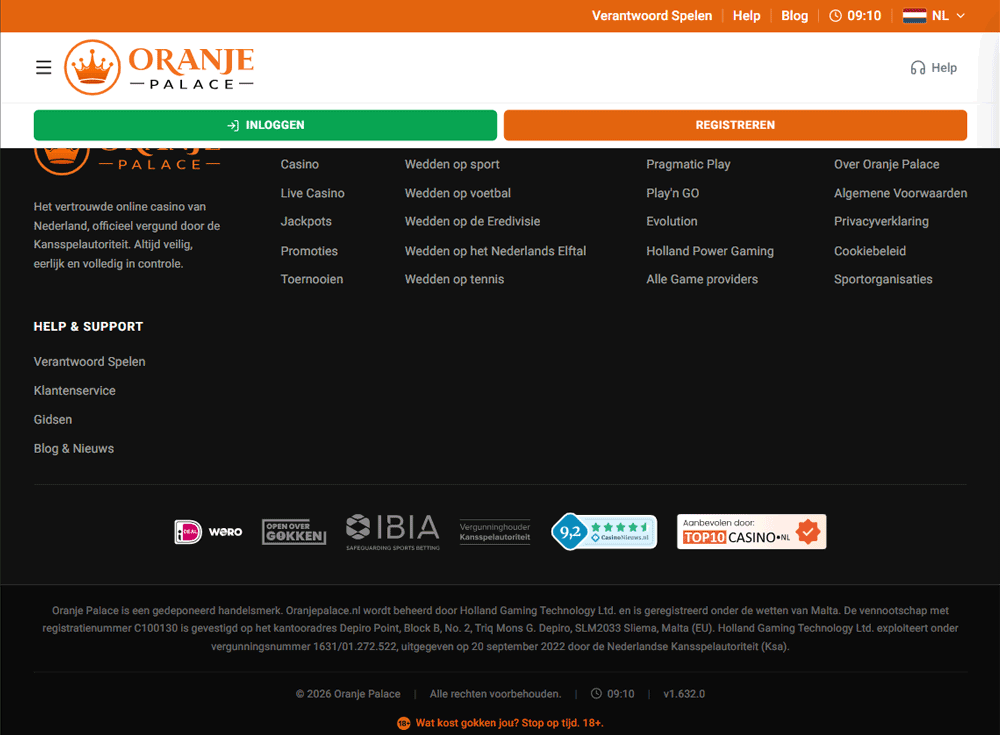
Task: Click the Wero payment logo
Action: 226,531
